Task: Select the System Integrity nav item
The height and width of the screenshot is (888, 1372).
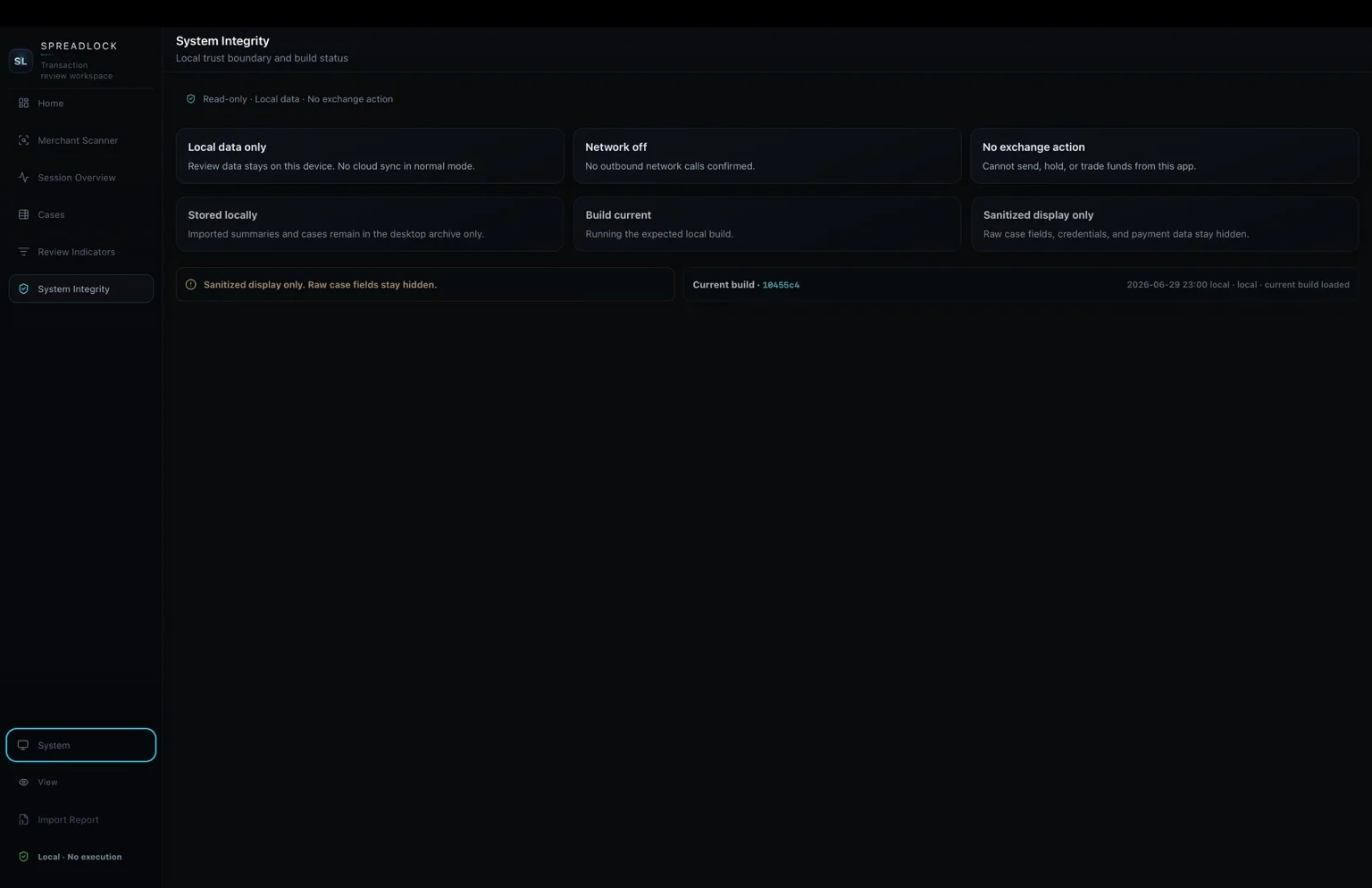Action: click(80, 289)
